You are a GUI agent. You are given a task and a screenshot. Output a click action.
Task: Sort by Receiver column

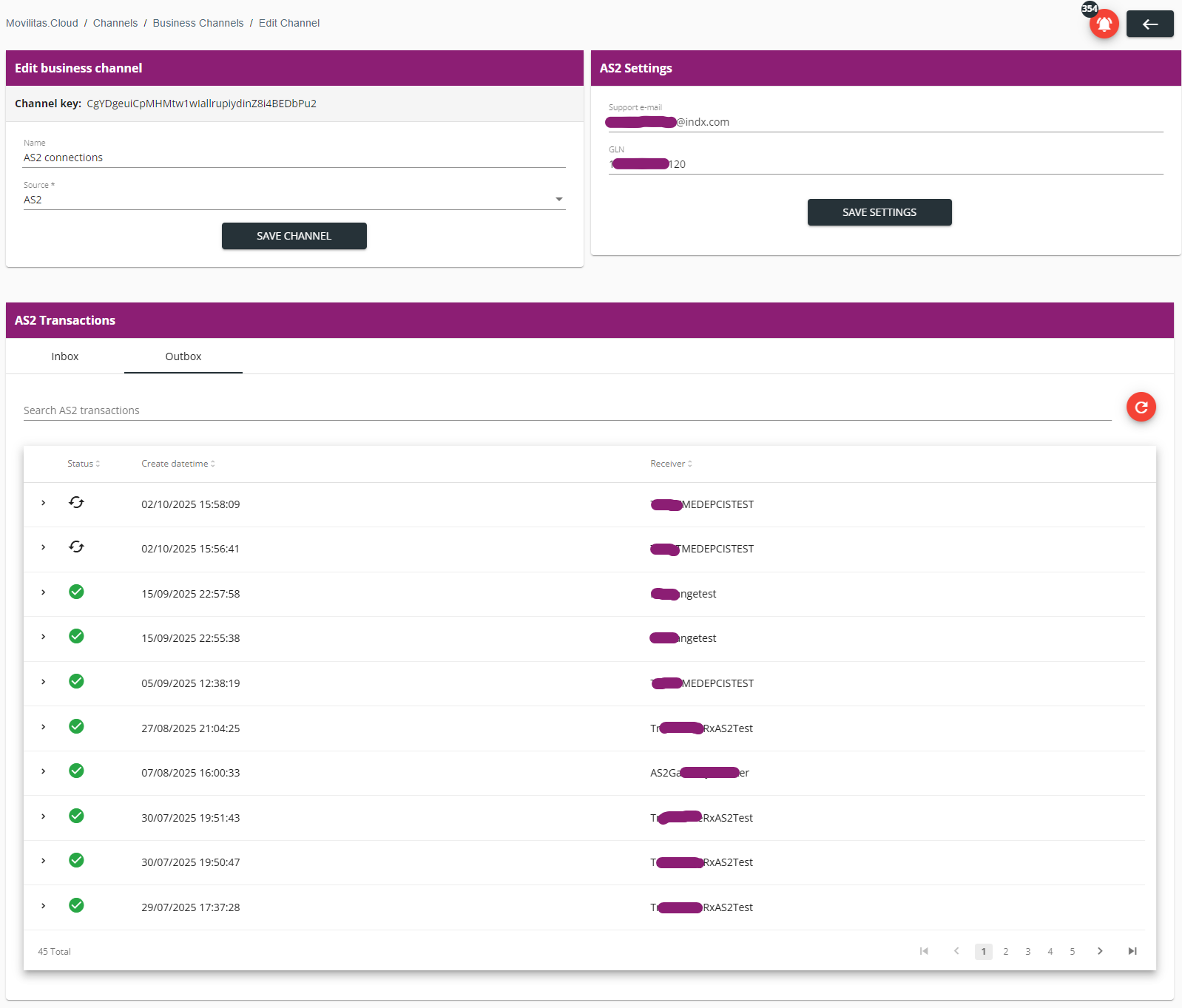(x=671, y=464)
